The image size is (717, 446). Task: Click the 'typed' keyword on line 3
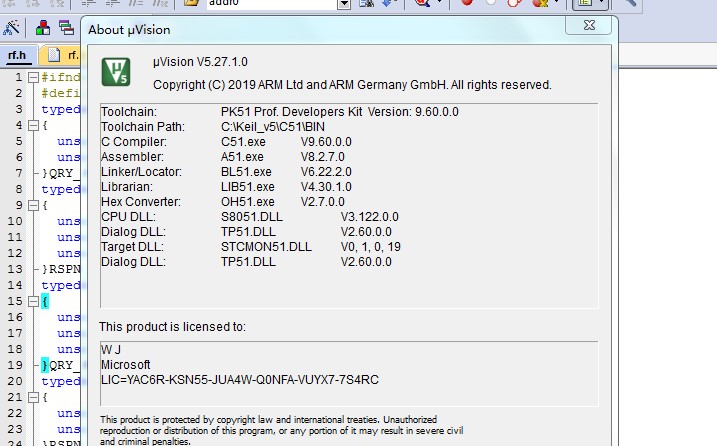click(x=60, y=109)
